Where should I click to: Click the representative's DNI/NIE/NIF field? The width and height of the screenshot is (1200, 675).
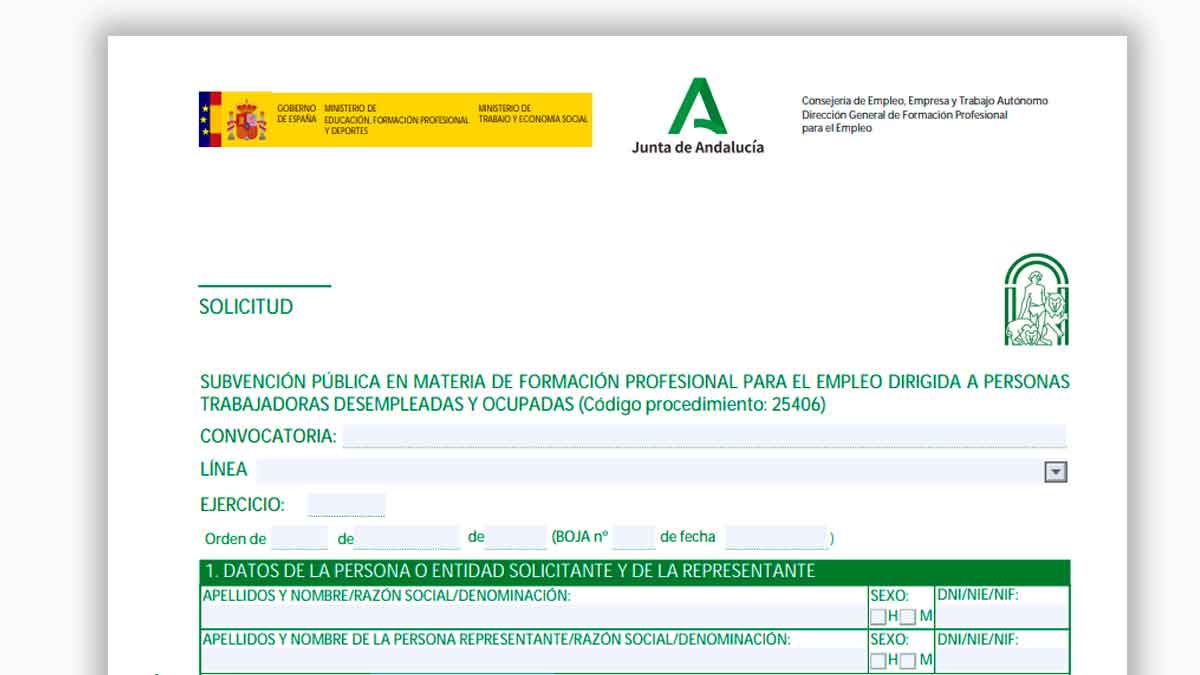tap(1000, 658)
